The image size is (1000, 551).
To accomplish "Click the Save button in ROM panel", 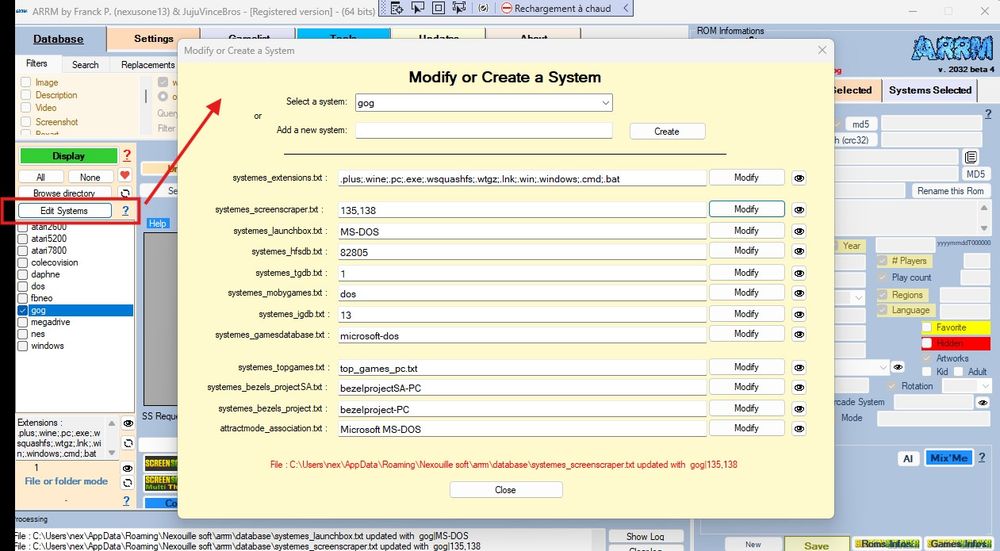I will [816, 545].
